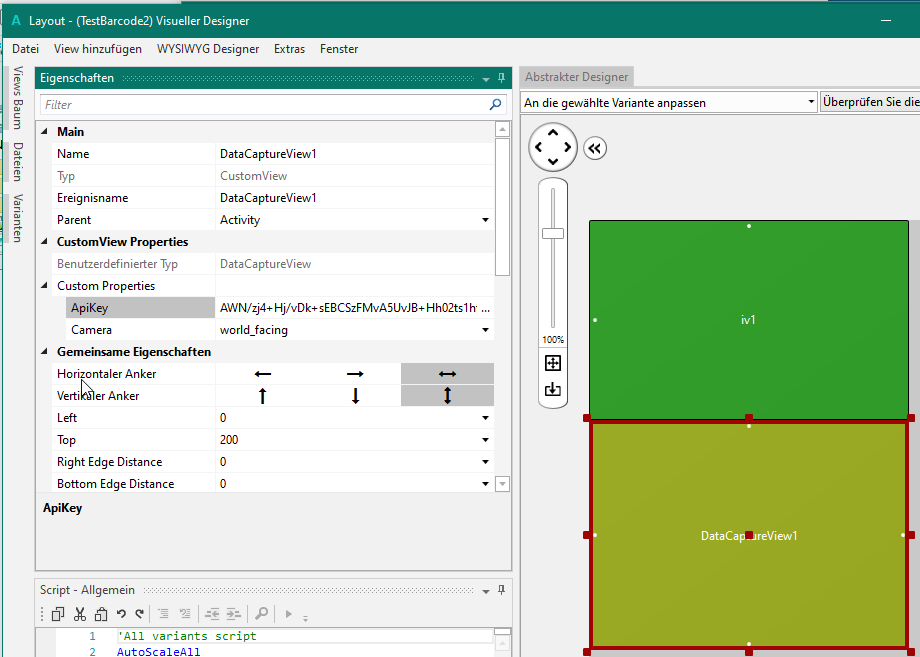Screen dimensions: 920x657
Task: Select right-pointing Horizontaler Anker option
Action: point(355,374)
